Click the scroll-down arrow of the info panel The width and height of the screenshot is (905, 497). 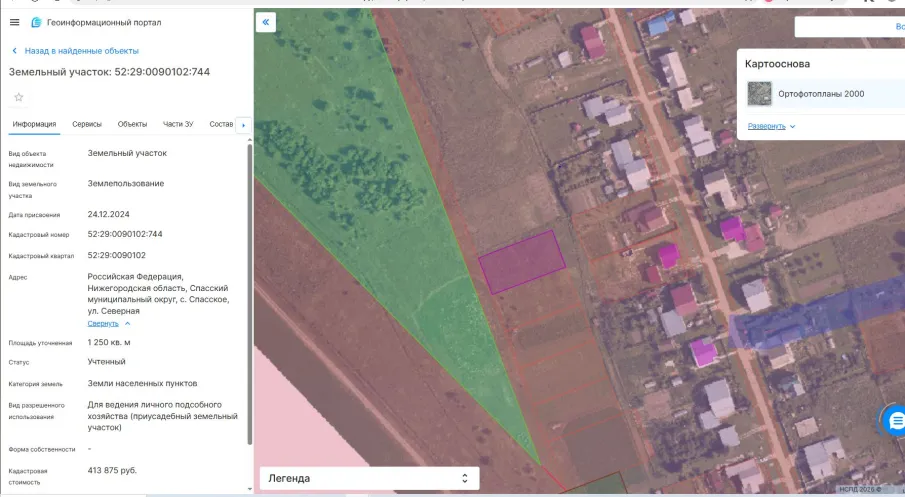250,488
